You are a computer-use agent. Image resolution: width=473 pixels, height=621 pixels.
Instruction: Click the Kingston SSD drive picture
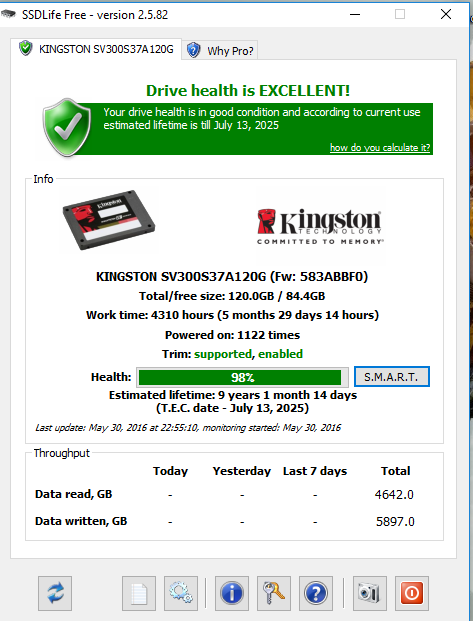[109, 220]
